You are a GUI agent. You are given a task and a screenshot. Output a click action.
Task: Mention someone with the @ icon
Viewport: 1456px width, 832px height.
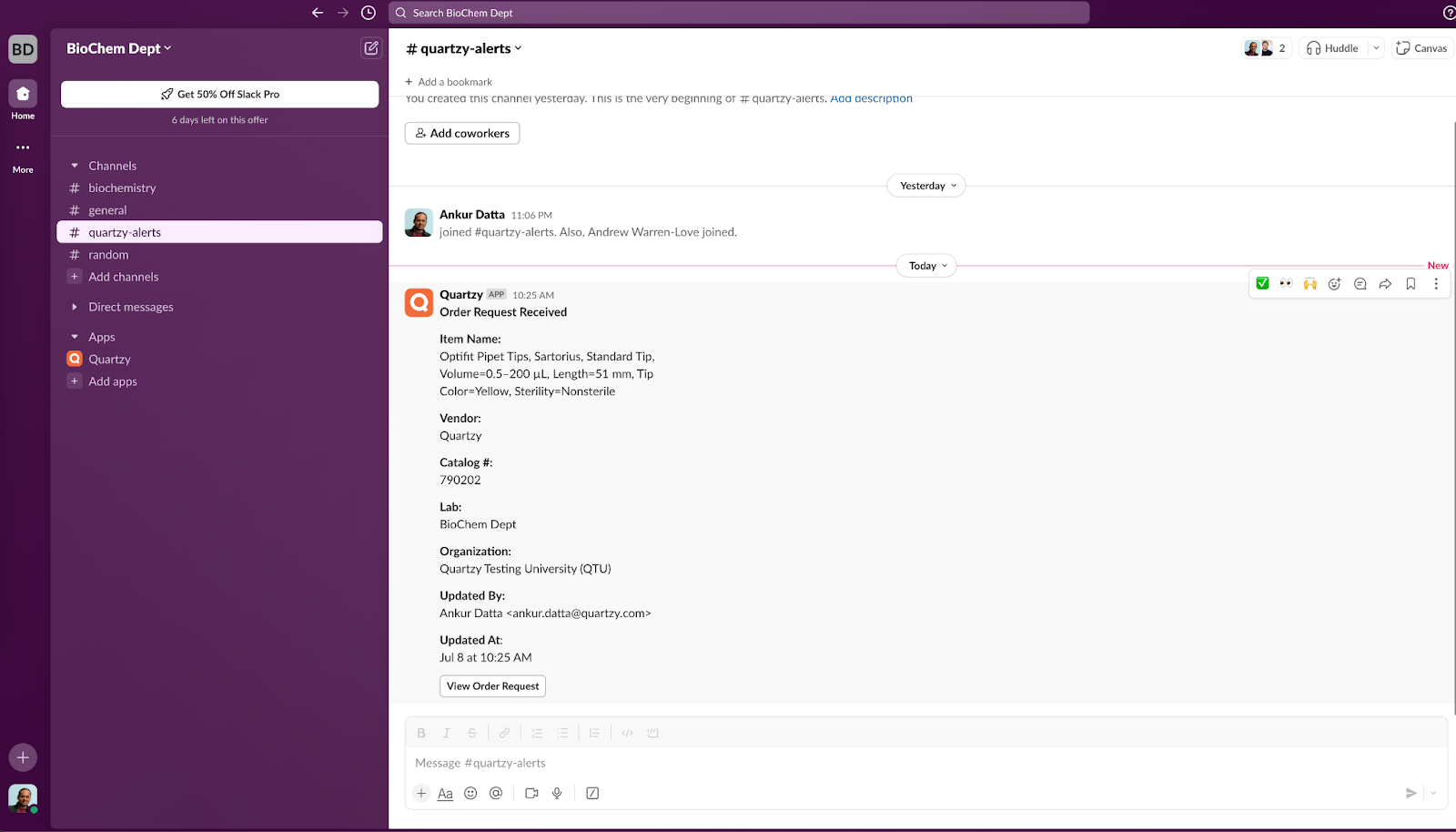(496, 793)
